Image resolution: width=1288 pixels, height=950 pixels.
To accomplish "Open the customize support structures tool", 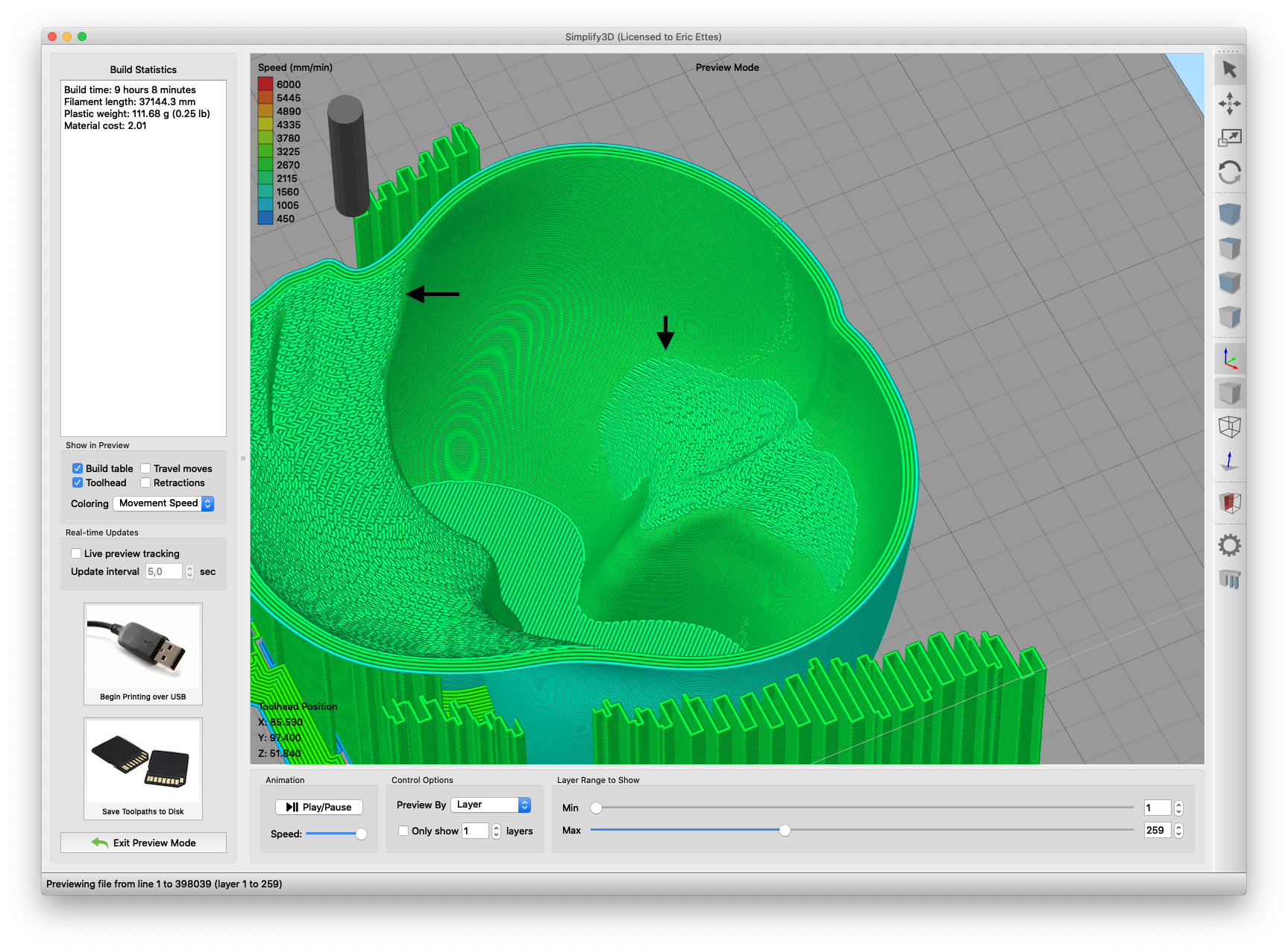I will point(1229,579).
